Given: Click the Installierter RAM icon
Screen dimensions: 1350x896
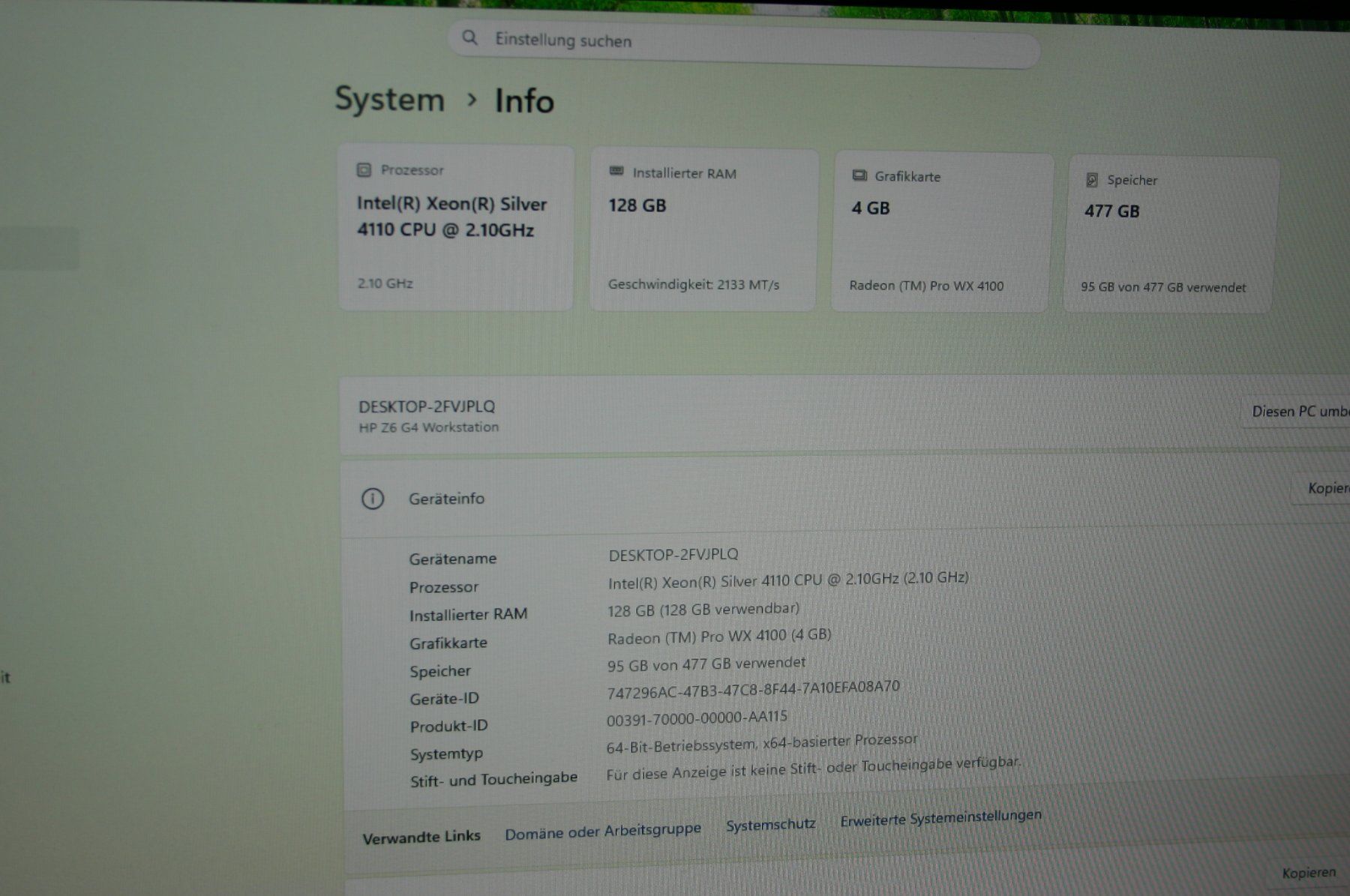Looking at the screenshot, I should coord(616,172).
